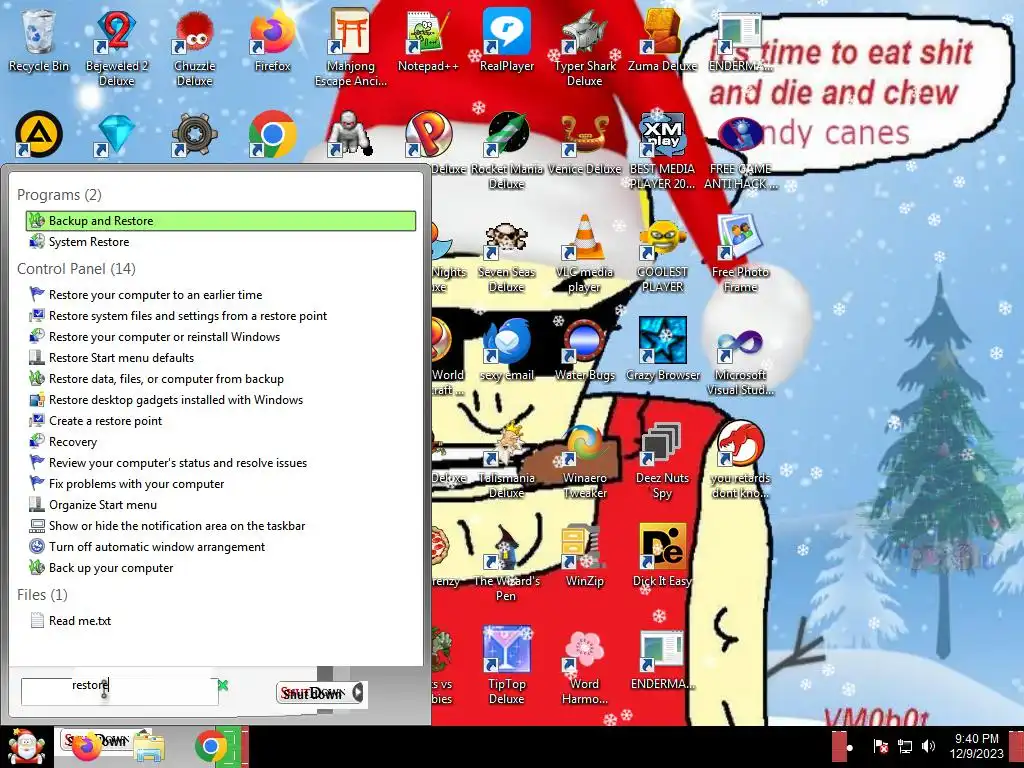The width and height of the screenshot is (1024, 768).
Task: Open the volume speaker tray icon
Action: (x=928, y=746)
